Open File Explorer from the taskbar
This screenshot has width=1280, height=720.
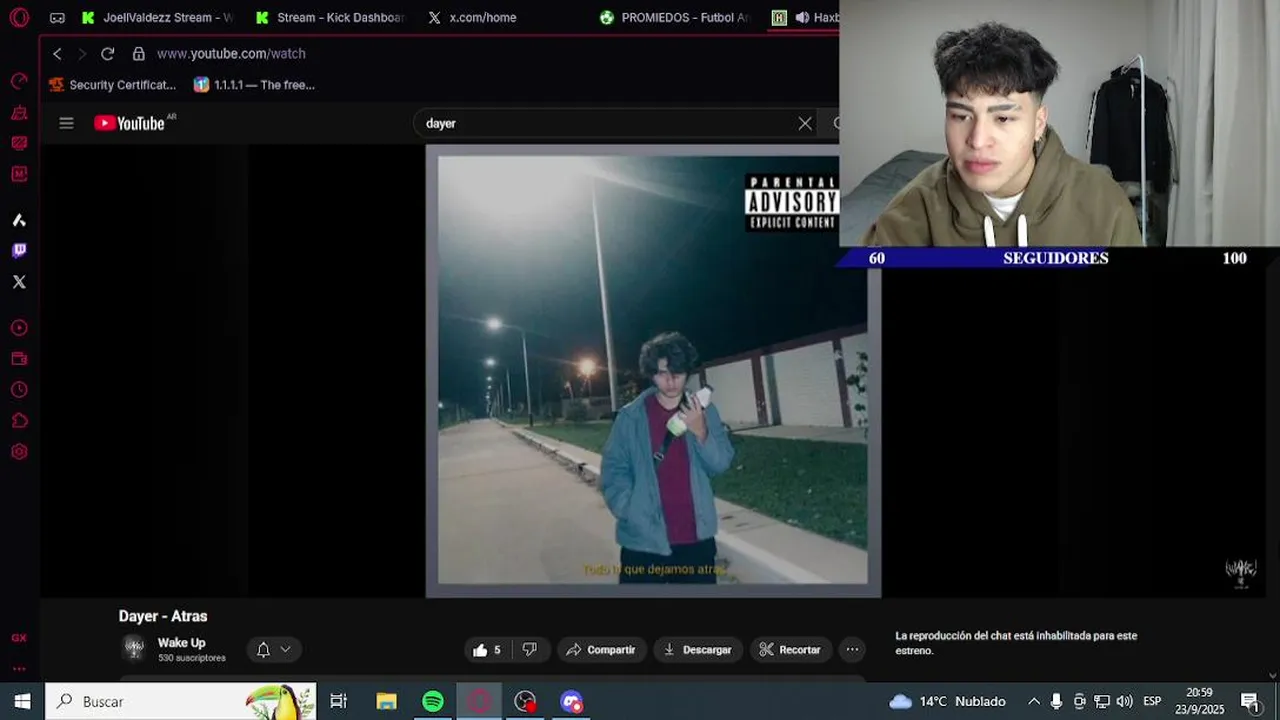tap(386, 702)
